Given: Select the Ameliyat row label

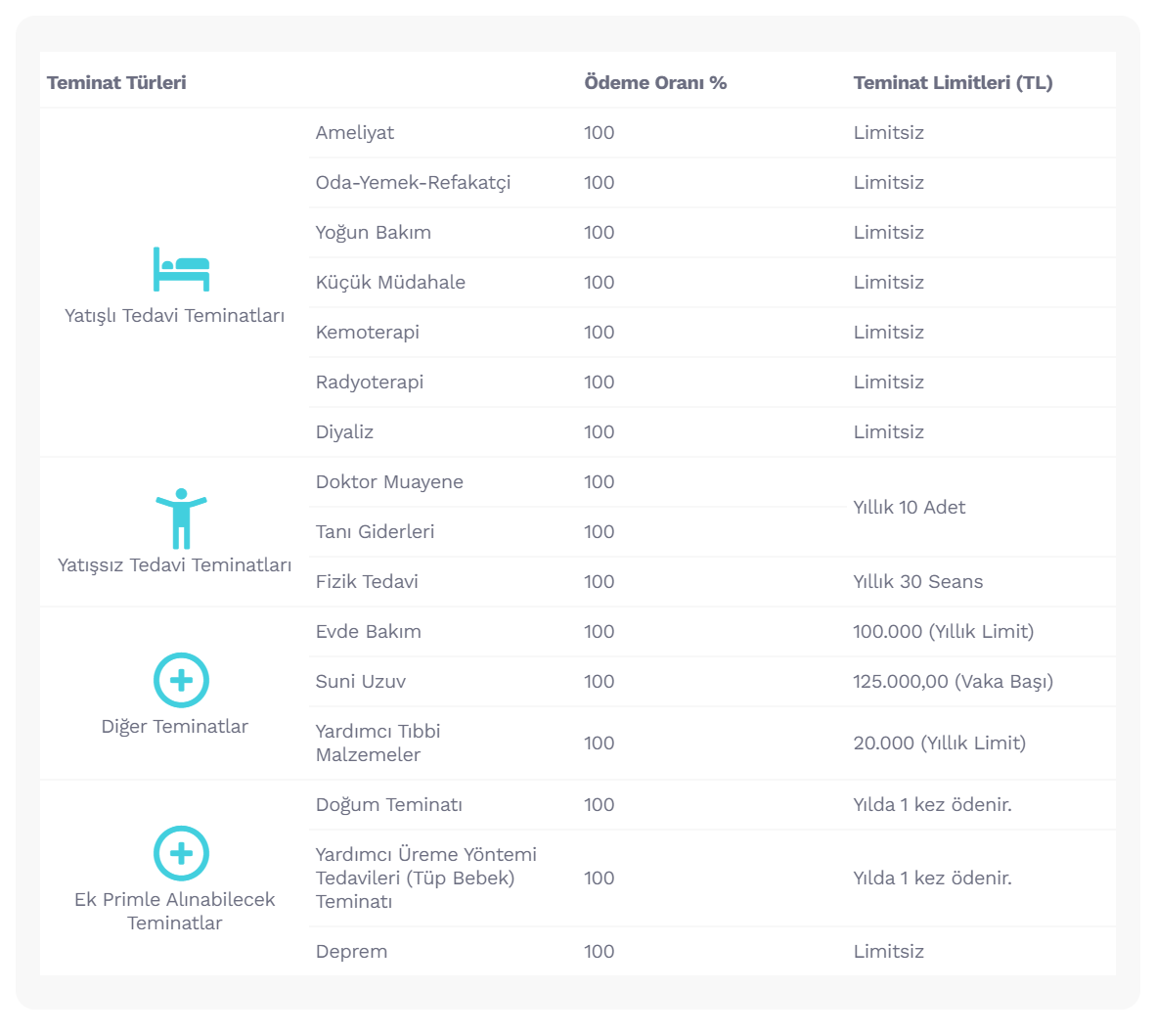Looking at the screenshot, I should click(x=354, y=133).
